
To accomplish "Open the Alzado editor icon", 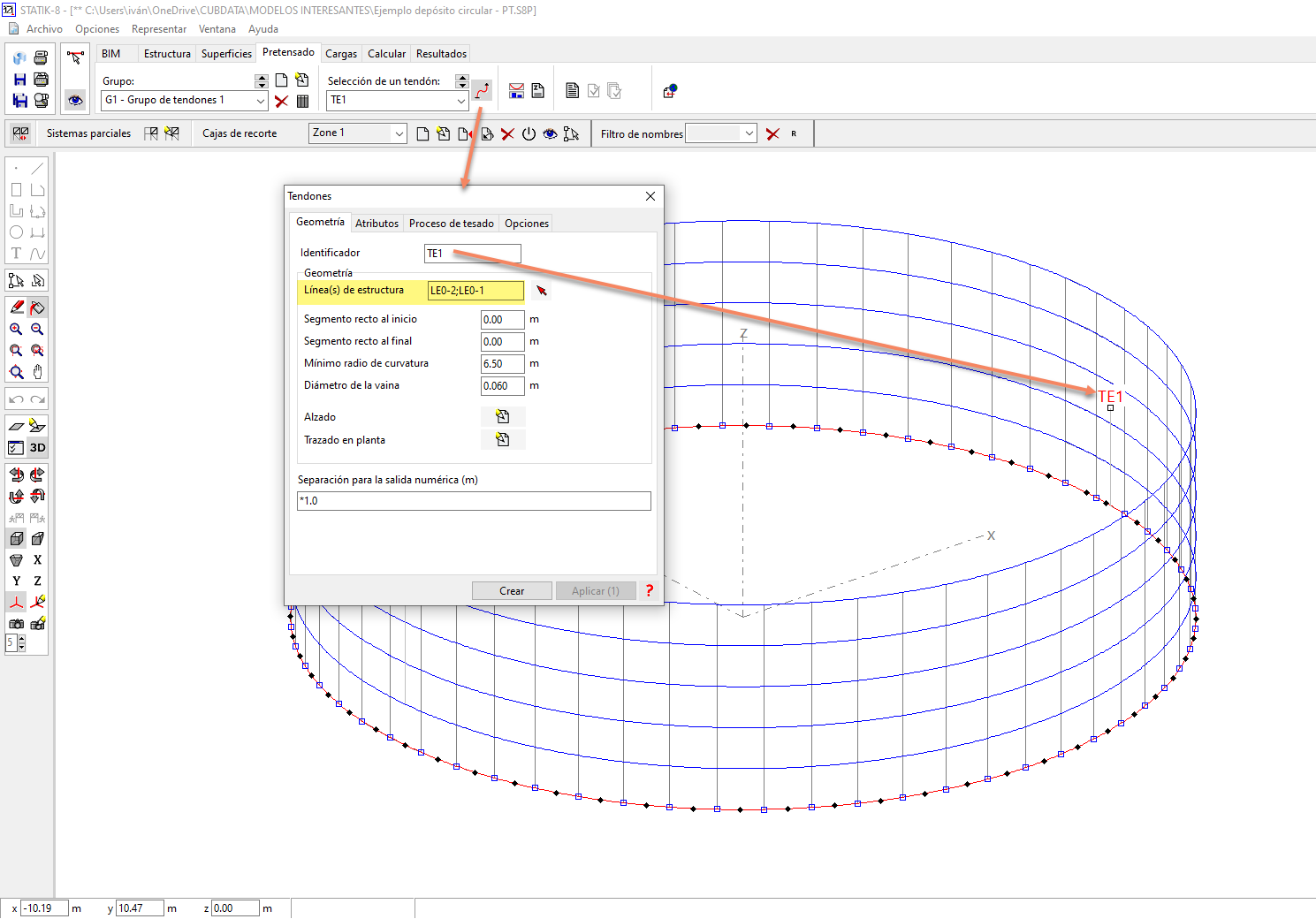I will [x=503, y=416].
